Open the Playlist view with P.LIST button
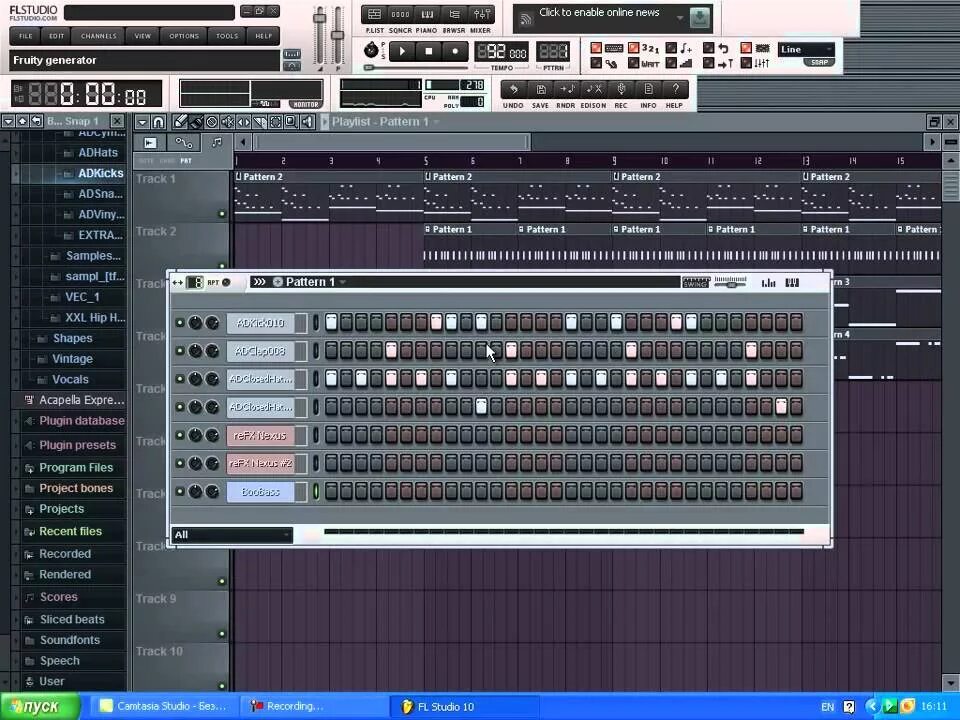960x720 pixels. [x=374, y=14]
